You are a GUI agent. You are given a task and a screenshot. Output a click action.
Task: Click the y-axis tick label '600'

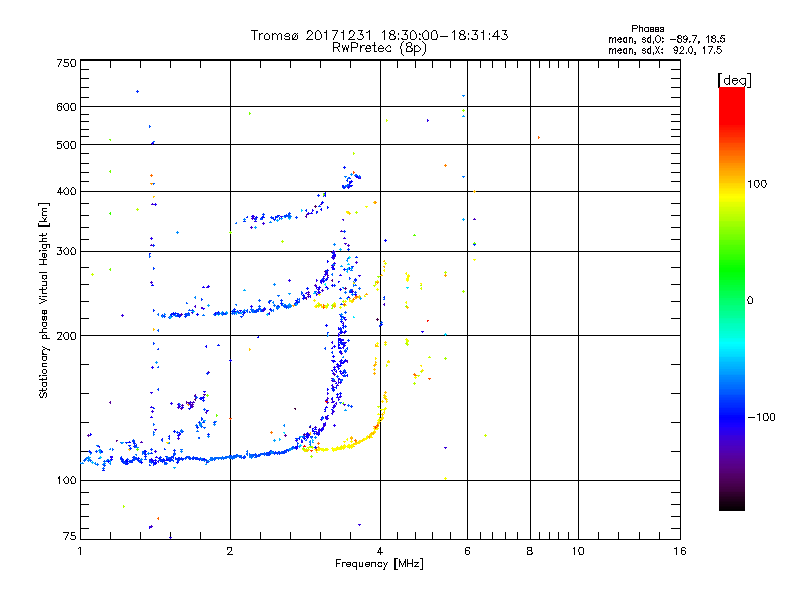point(66,107)
